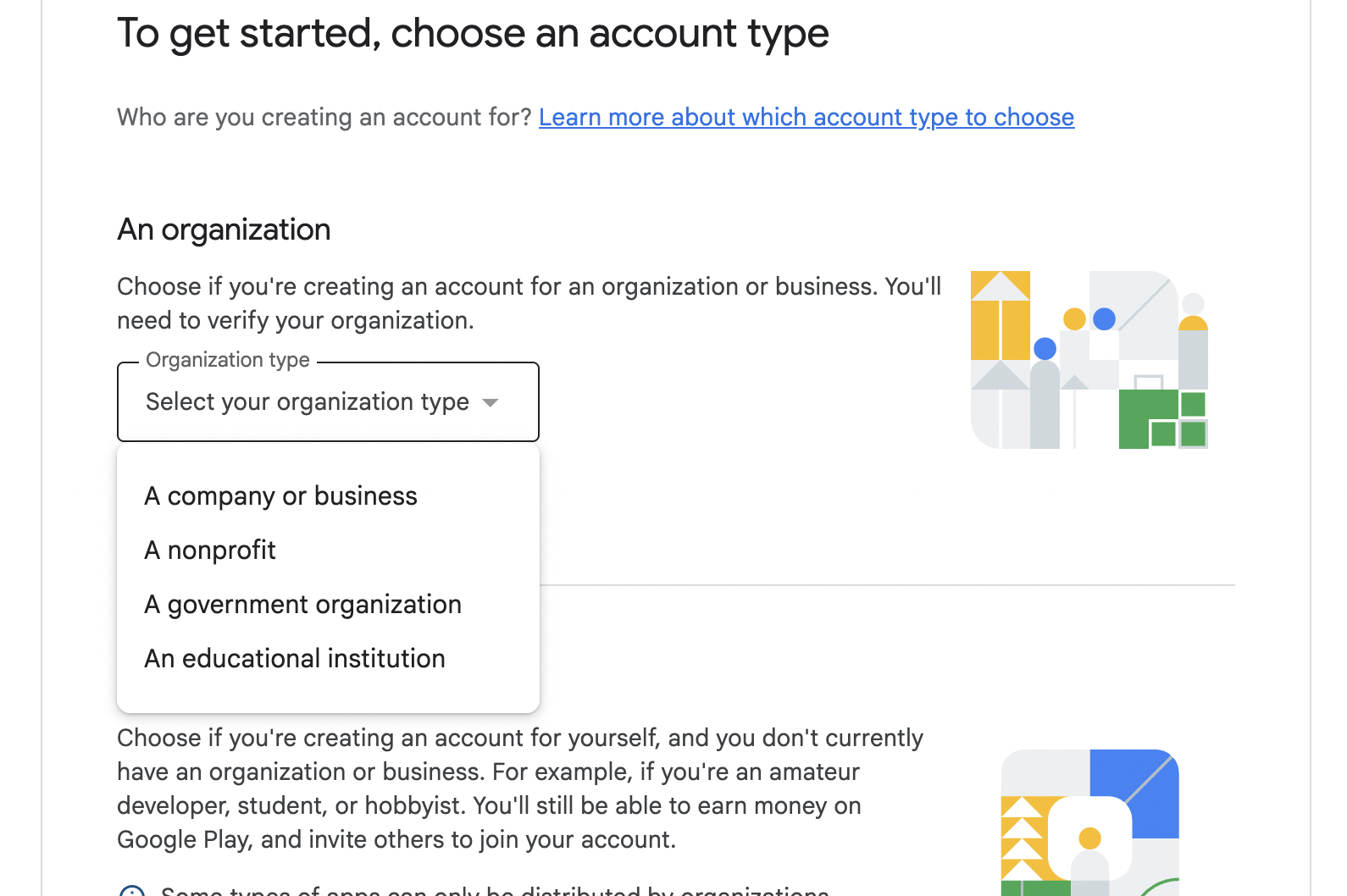
Task: Select 'An educational institution' option
Action: (295, 659)
